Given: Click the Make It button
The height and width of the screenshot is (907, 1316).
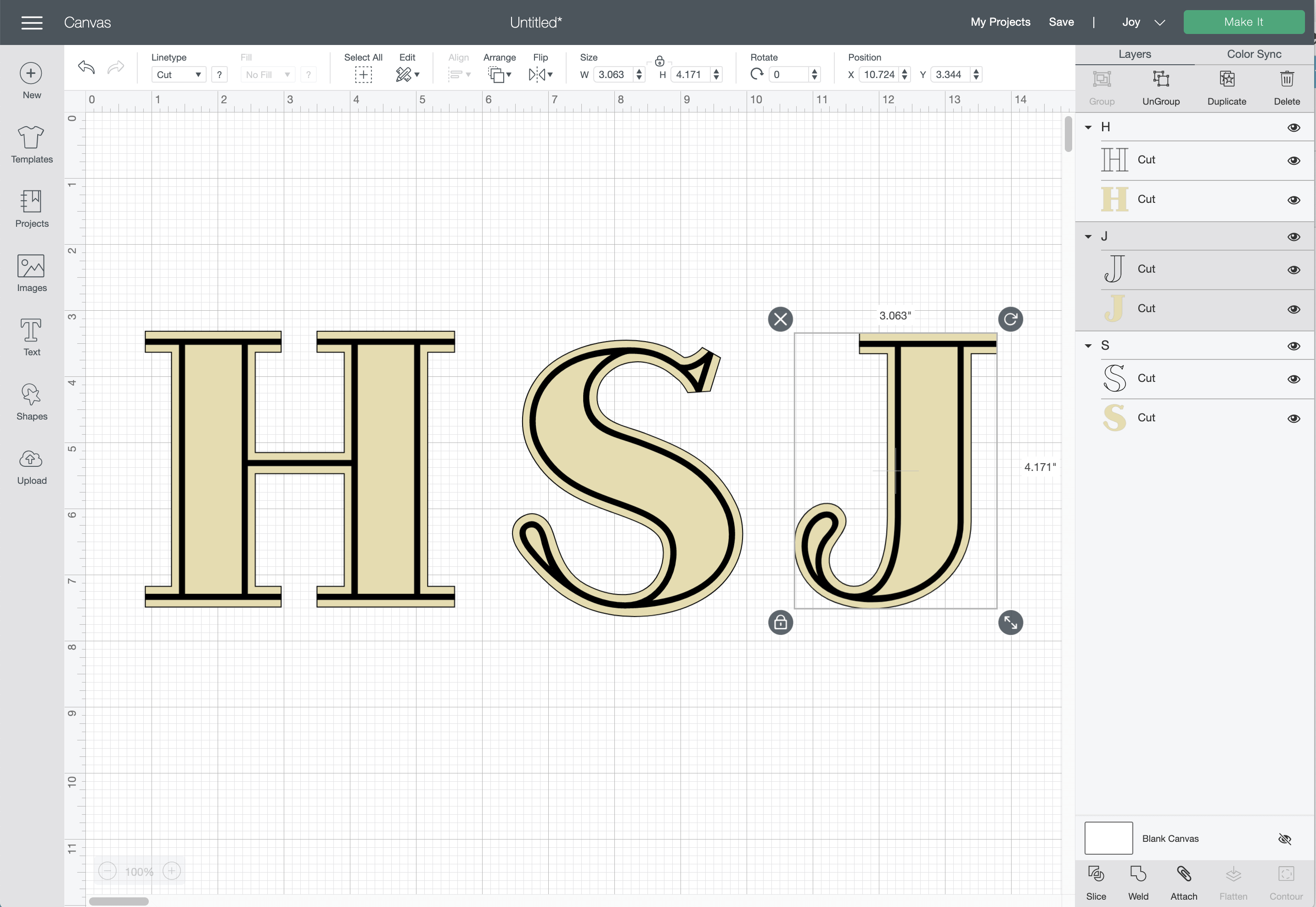Looking at the screenshot, I should [x=1243, y=22].
